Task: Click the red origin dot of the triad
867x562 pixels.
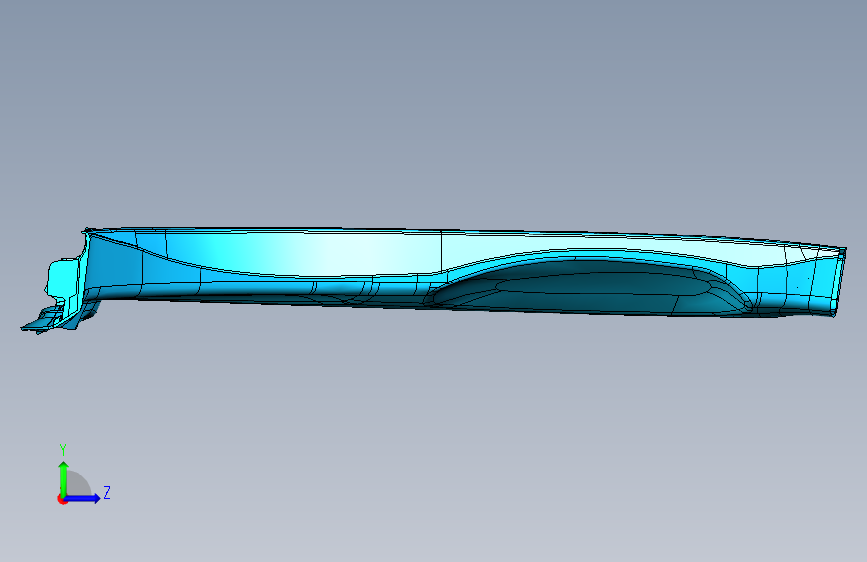Action: [x=62, y=499]
